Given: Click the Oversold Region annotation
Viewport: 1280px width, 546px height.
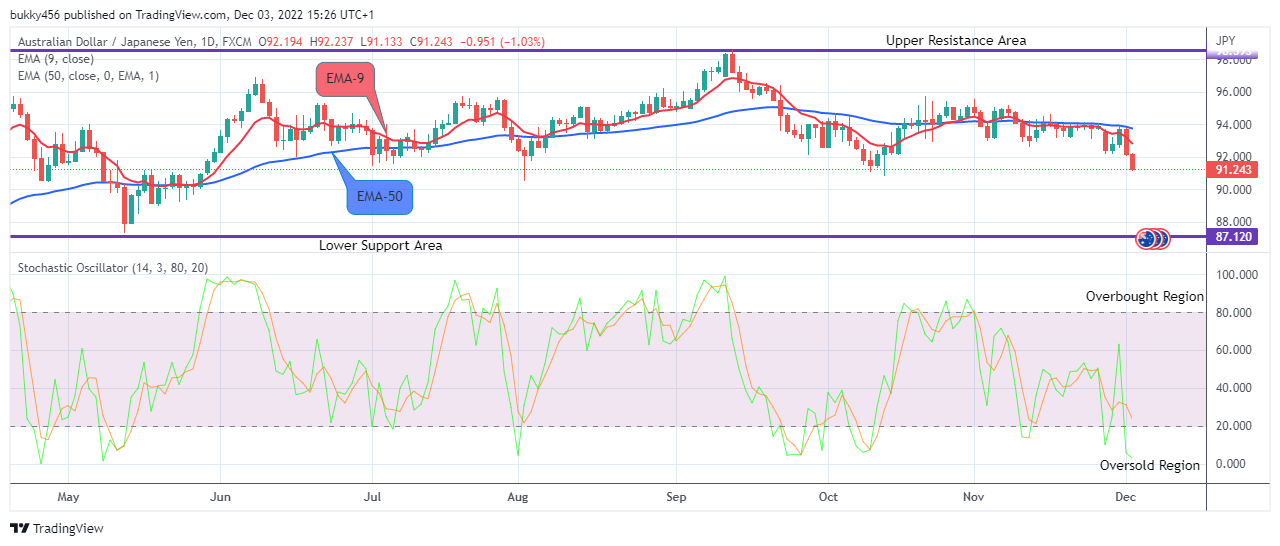Looking at the screenshot, I should pos(1149,465).
